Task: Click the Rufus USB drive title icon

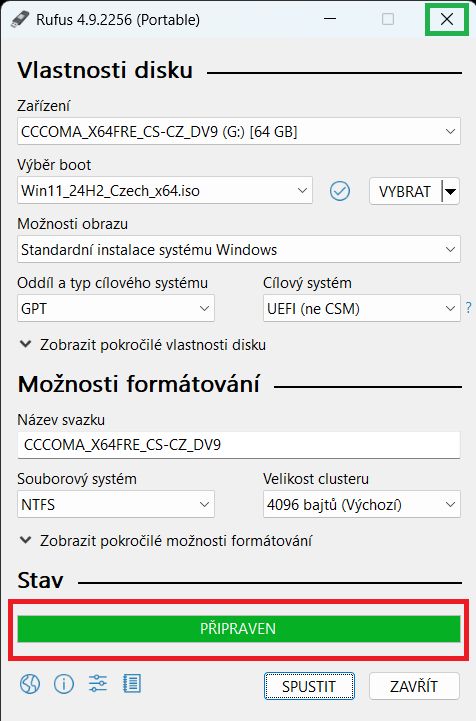Action: click(20, 19)
